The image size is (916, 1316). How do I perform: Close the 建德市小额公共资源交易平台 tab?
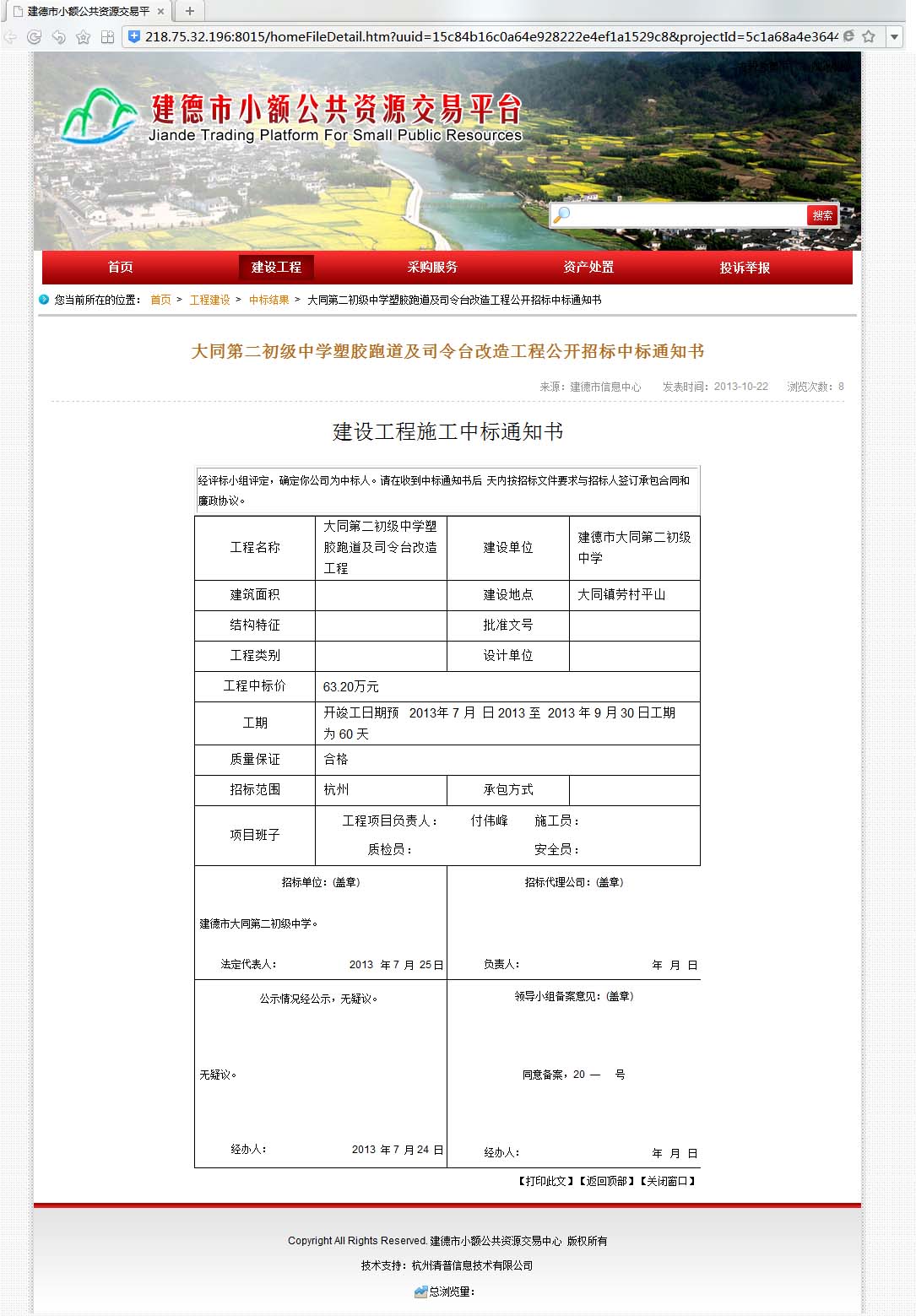pyautogui.click(x=160, y=11)
